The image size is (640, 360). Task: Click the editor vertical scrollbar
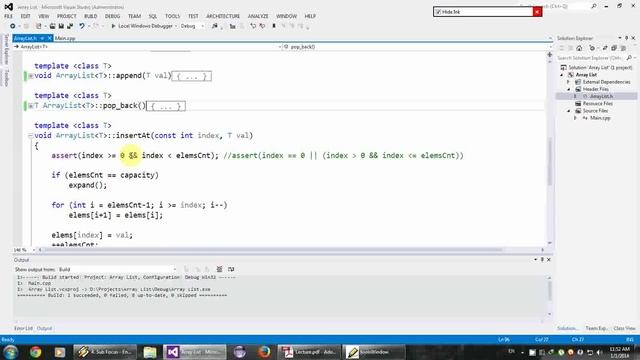click(550, 161)
